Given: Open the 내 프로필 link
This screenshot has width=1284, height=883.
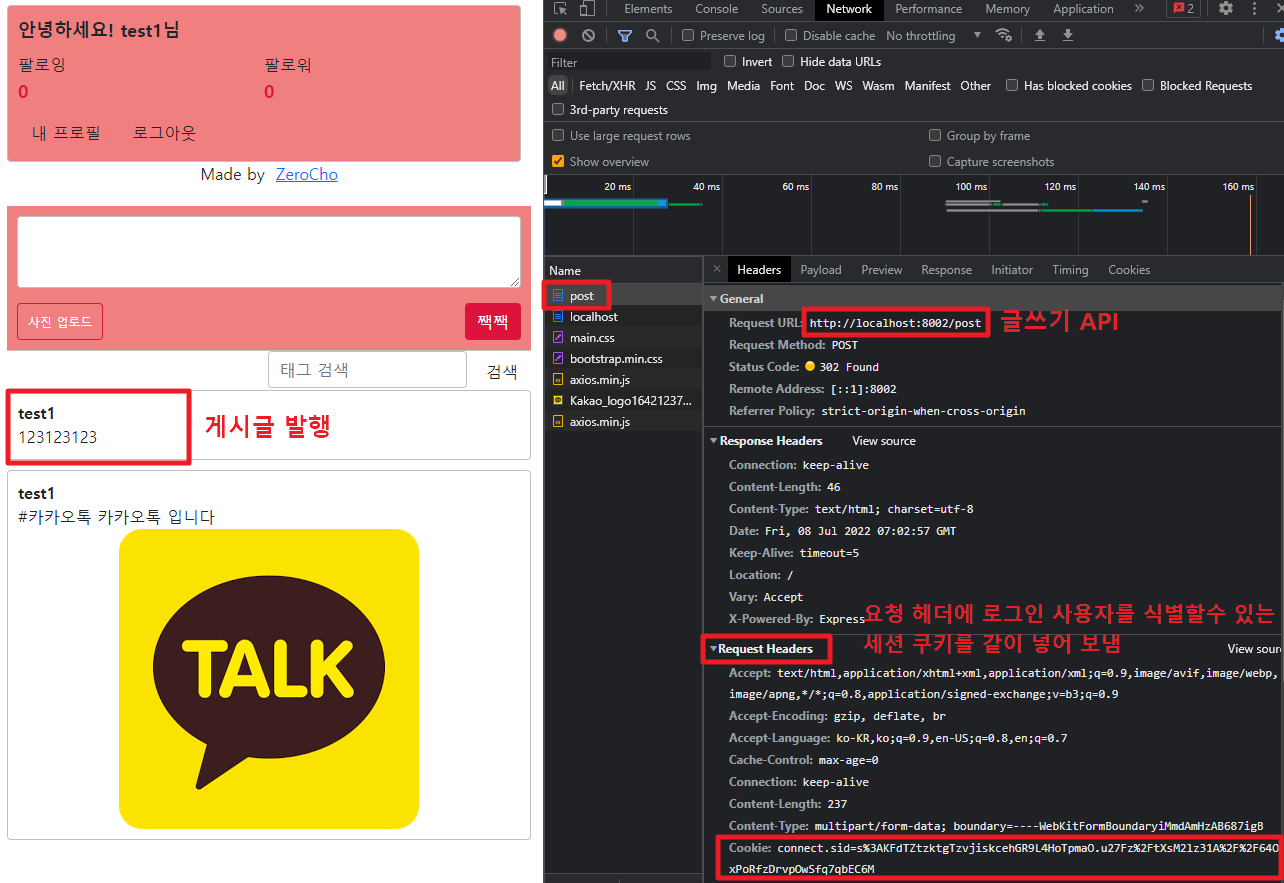Looking at the screenshot, I should (x=66, y=132).
